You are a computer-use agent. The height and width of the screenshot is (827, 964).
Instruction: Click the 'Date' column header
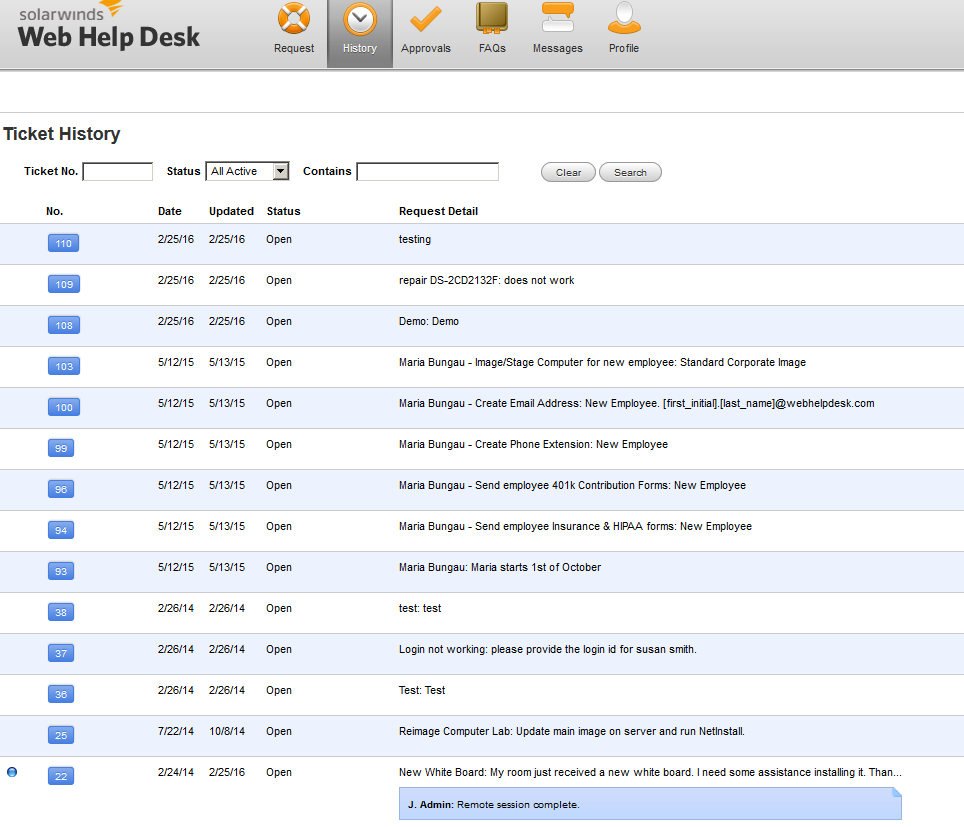tap(170, 211)
